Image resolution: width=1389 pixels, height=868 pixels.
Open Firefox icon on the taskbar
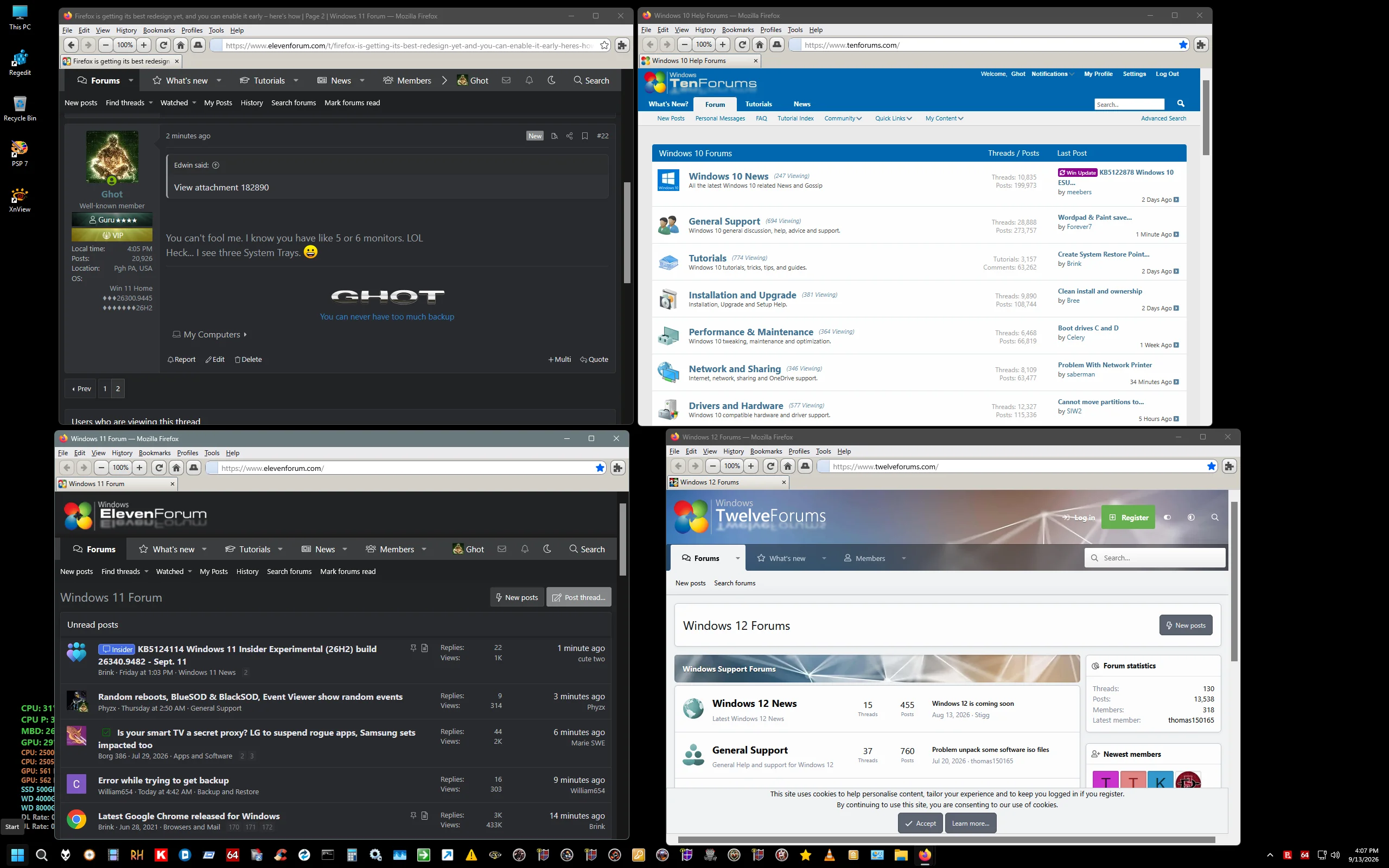[925, 856]
